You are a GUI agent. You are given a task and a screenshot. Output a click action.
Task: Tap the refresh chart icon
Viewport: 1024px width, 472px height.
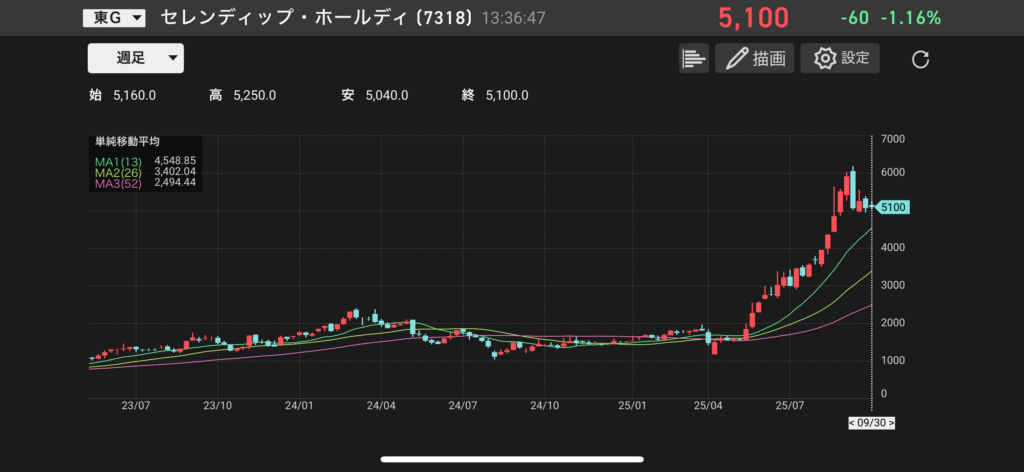tap(921, 59)
